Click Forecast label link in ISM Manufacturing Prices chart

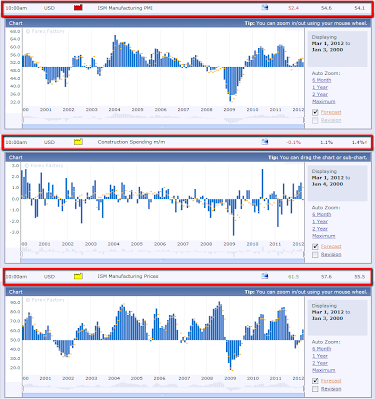pos(331,381)
